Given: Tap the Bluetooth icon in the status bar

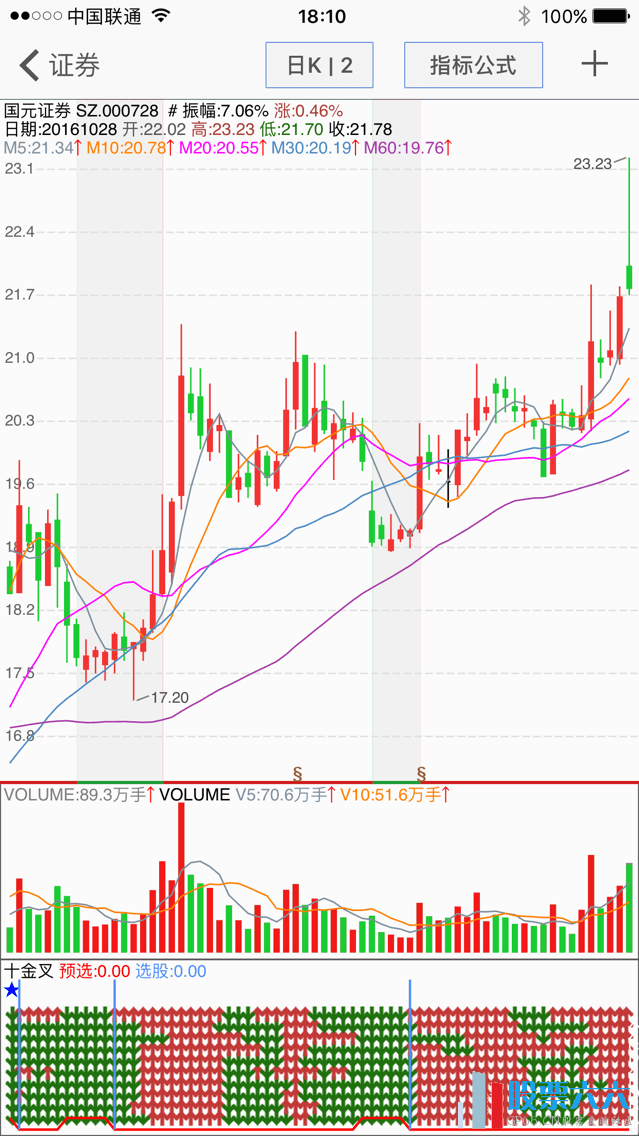Looking at the screenshot, I should click(x=523, y=17).
